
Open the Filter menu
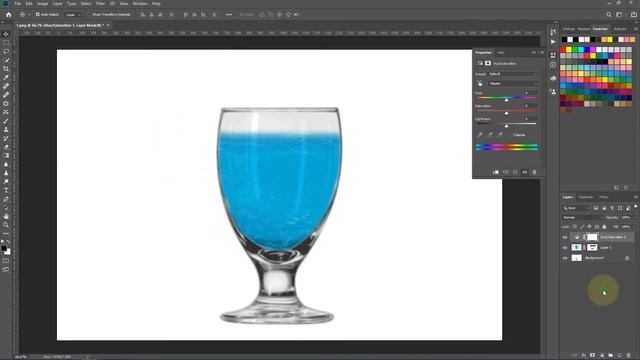click(x=100, y=4)
